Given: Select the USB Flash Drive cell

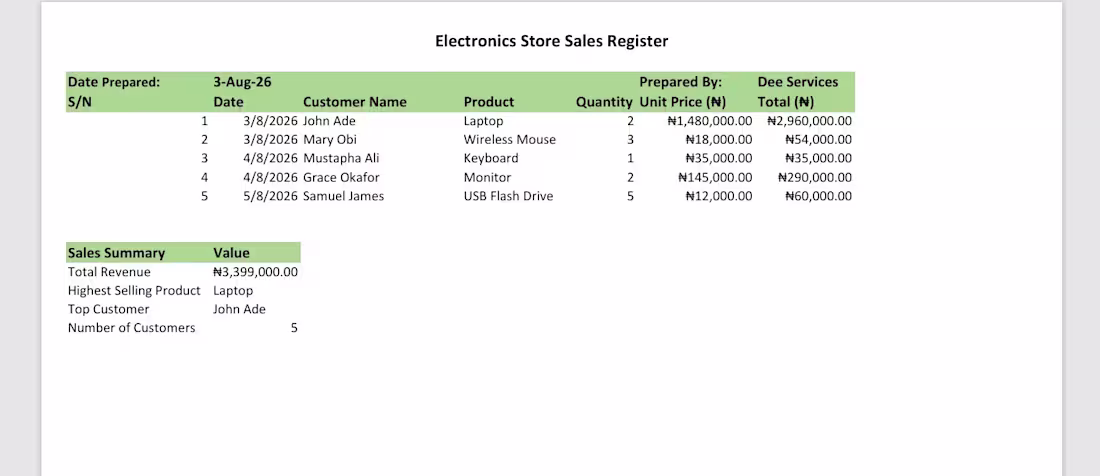Looking at the screenshot, I should click(x=509, y=196).
